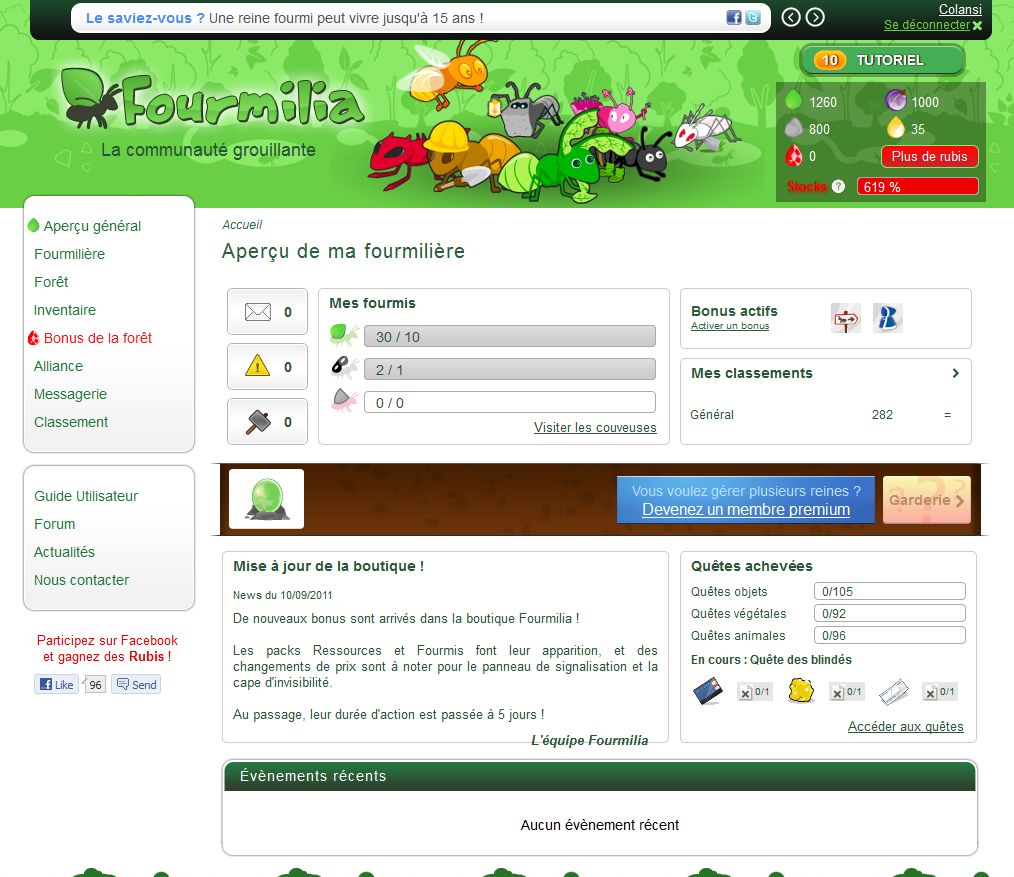The height and width of the screenshot is (877, 1014).
Task: Go to Classement page
Action: (71, 422)
